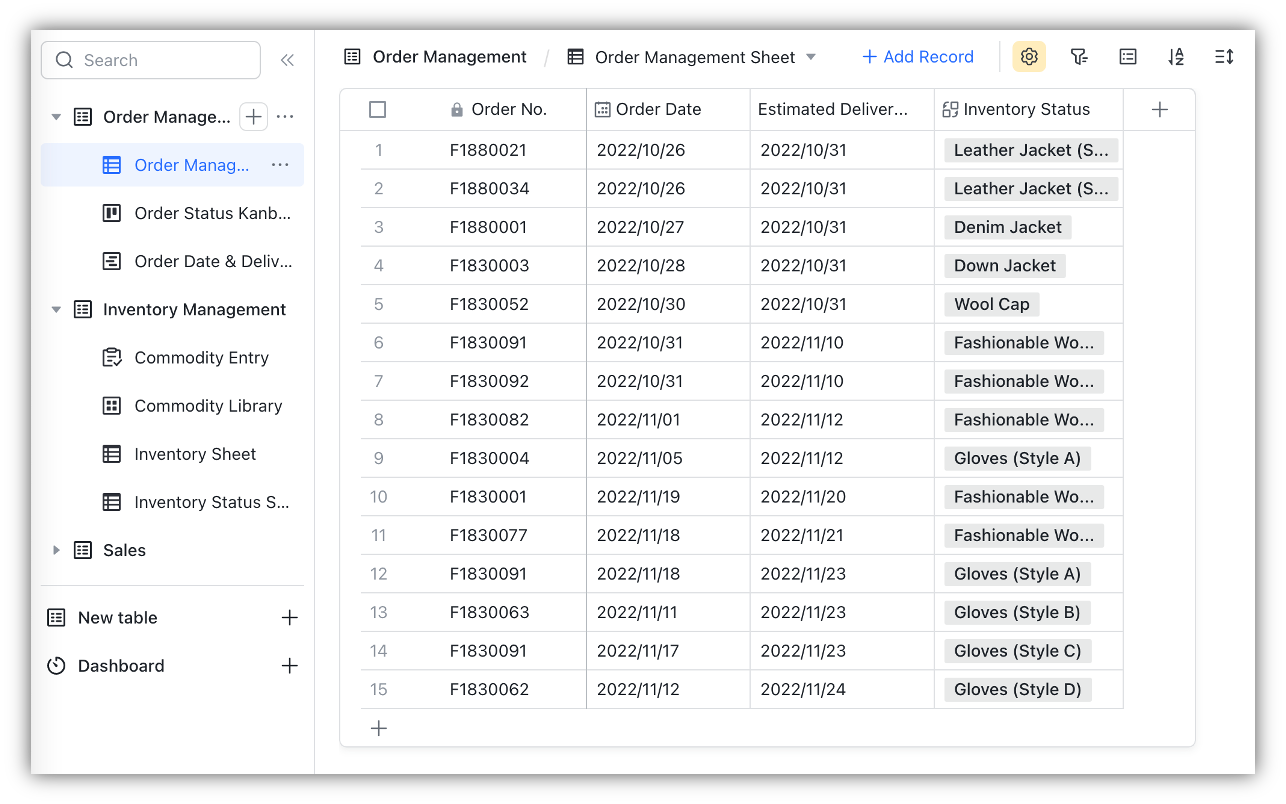Click the Down Jacket tag
This screenshot has width=1286, height=804.
click(x=1005, y=266)
